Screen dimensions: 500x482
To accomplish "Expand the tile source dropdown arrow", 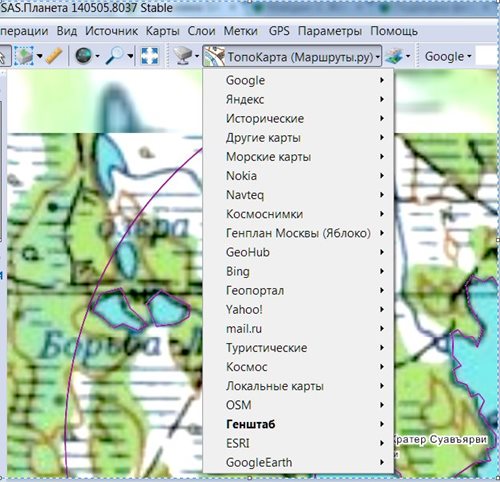I will click(197, 56).
